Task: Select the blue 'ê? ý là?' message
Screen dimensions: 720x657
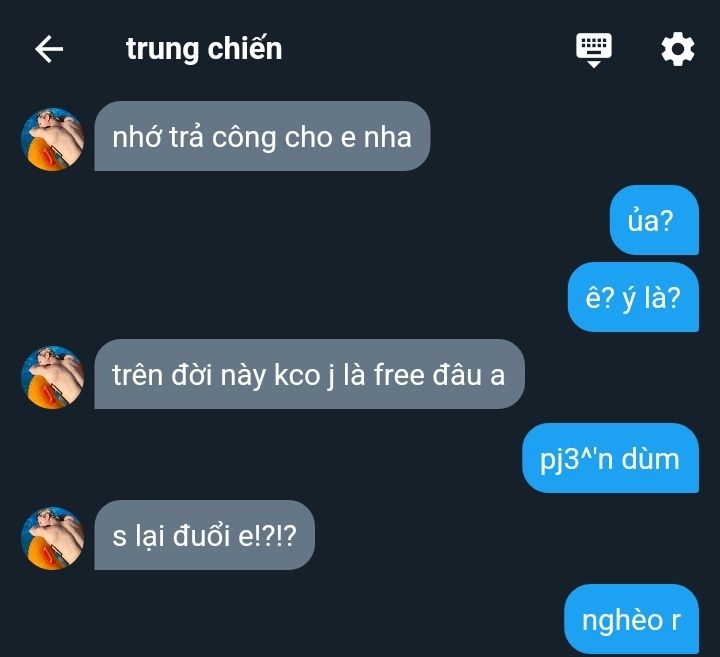Action: pyautogui.click(x=634, y=297)
